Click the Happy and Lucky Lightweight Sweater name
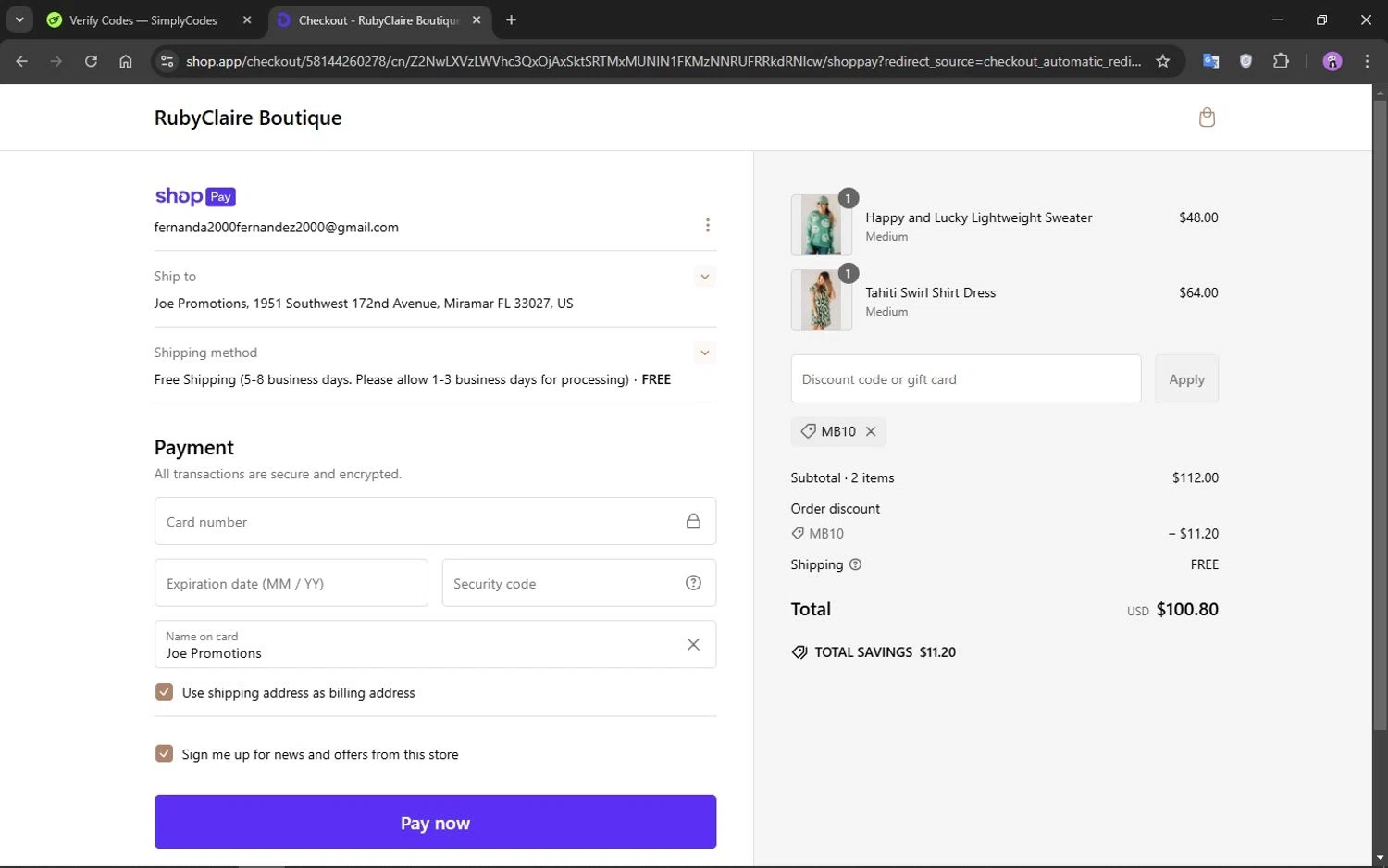 979,217
